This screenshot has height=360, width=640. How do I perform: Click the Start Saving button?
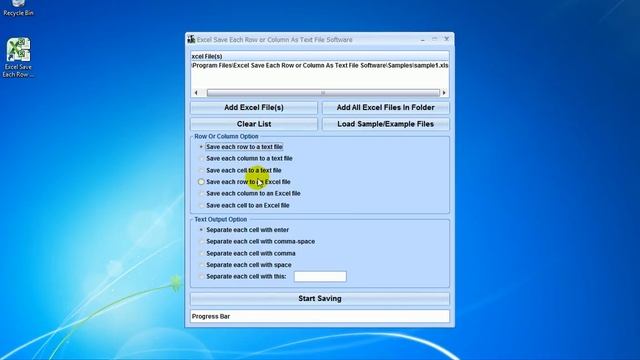coord(320,299)
